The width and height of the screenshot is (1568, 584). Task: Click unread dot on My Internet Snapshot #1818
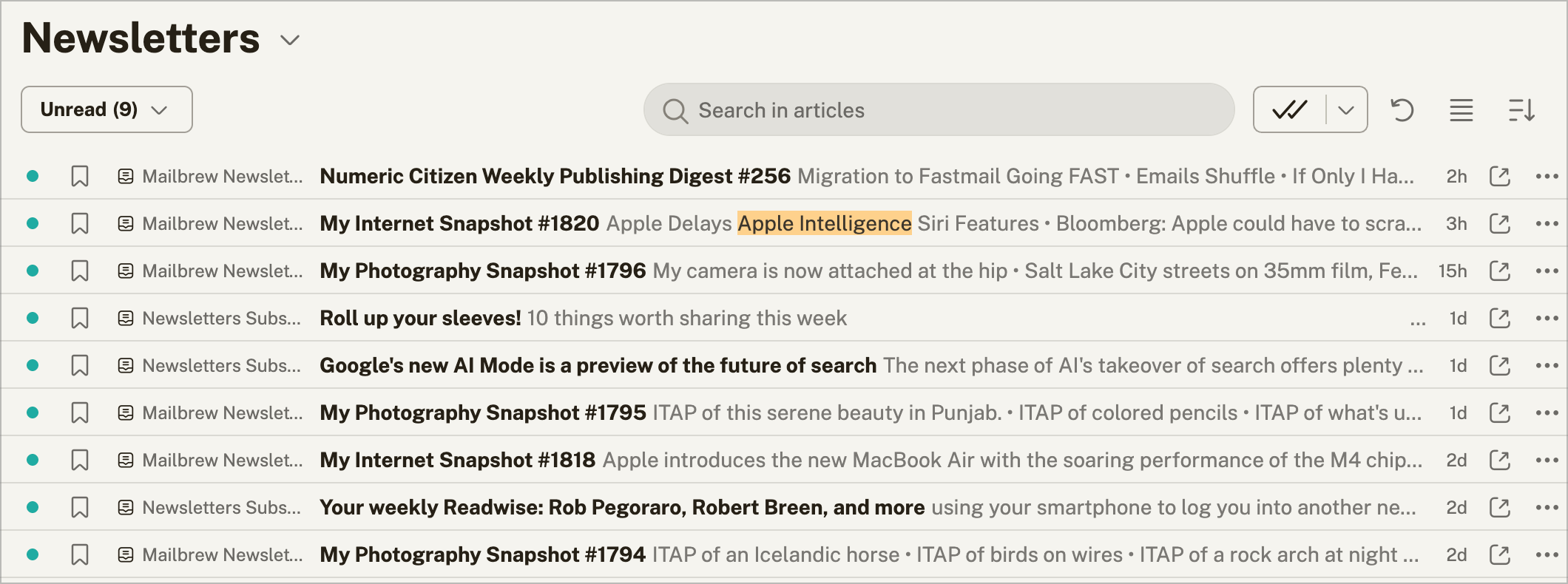(x=33, y=459)
